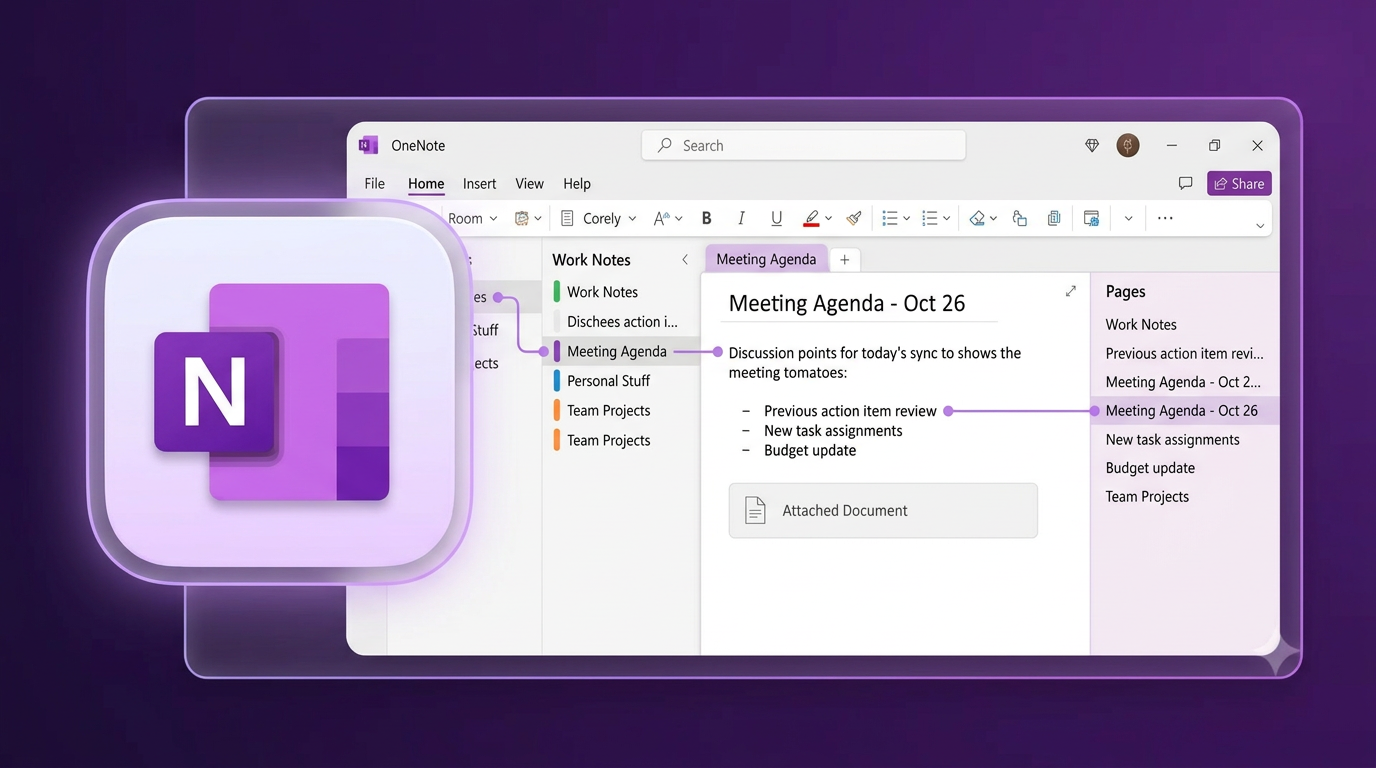
Task: Click the Work Notes notebook header
Action: (591, 259)
